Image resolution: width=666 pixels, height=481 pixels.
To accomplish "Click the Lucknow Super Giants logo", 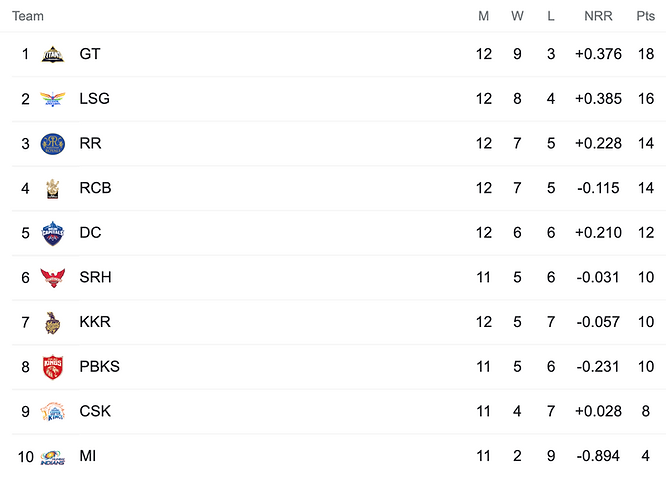I will [53, 99].
